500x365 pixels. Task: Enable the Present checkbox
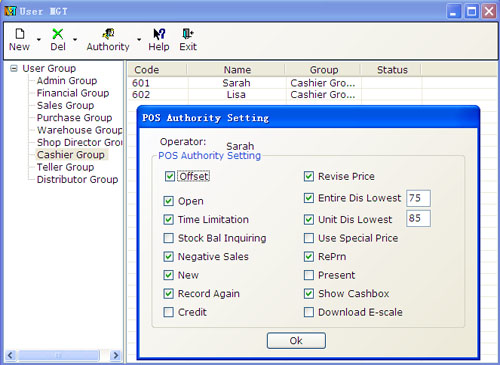[x=309, y=275]
